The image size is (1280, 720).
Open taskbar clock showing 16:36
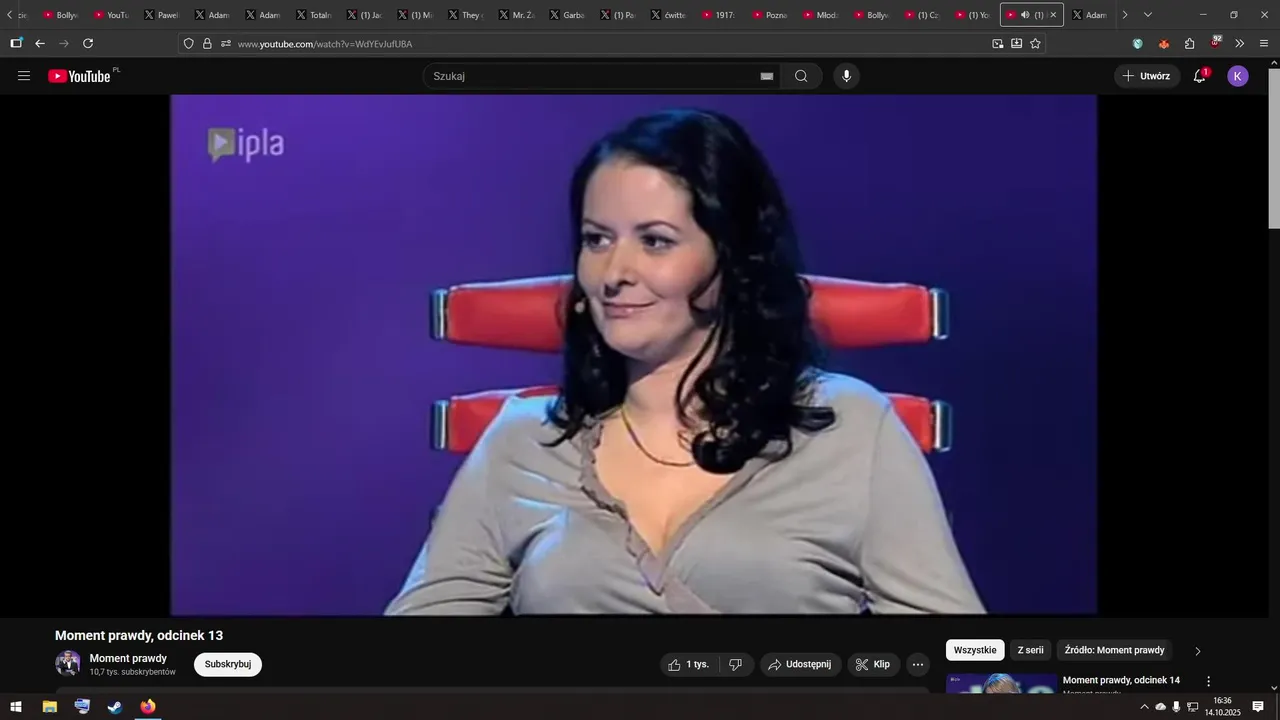pyautogui.click(x=1222, y=707)
